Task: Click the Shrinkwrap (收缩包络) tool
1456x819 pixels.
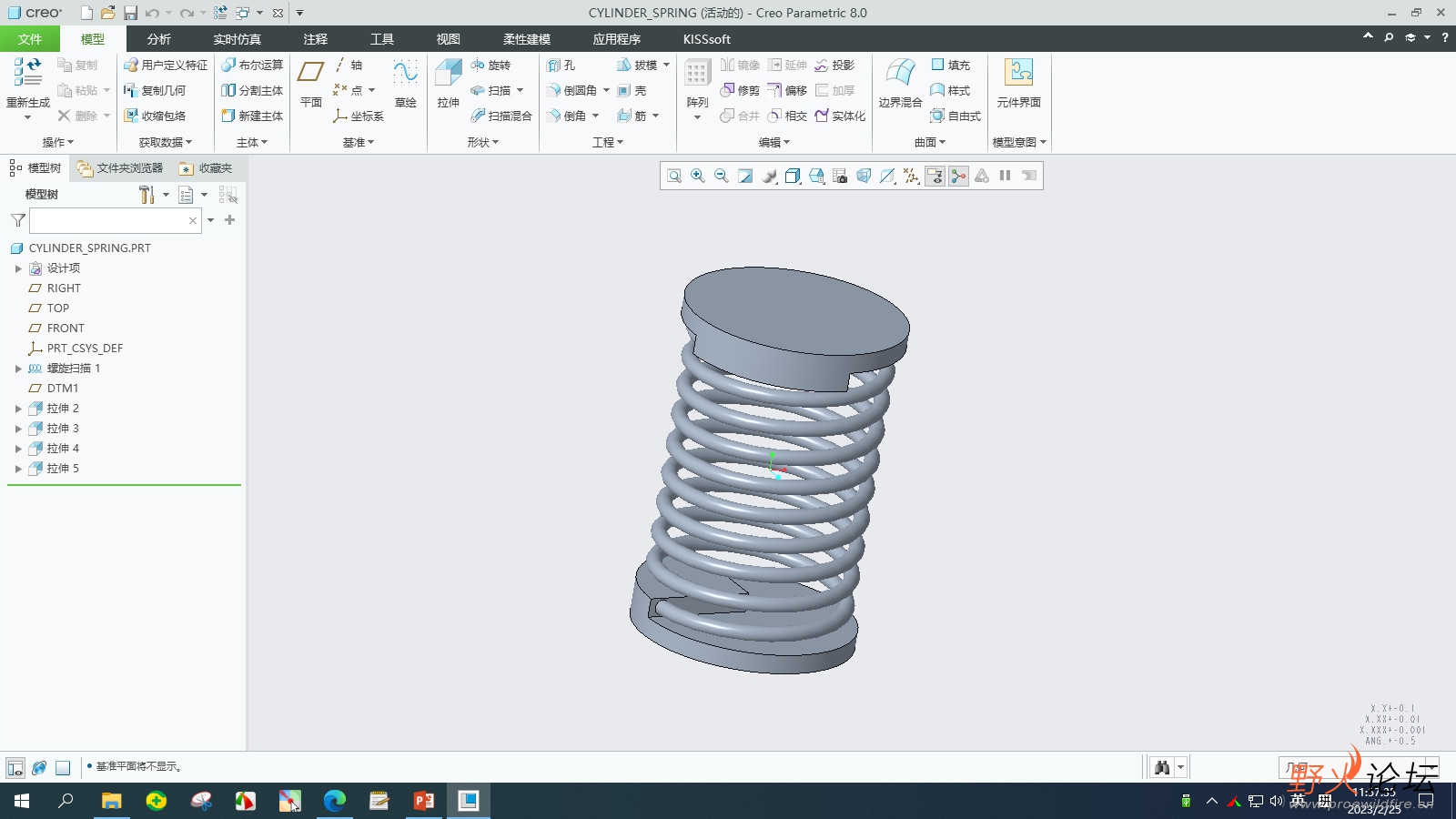Action: click(155, 116)
